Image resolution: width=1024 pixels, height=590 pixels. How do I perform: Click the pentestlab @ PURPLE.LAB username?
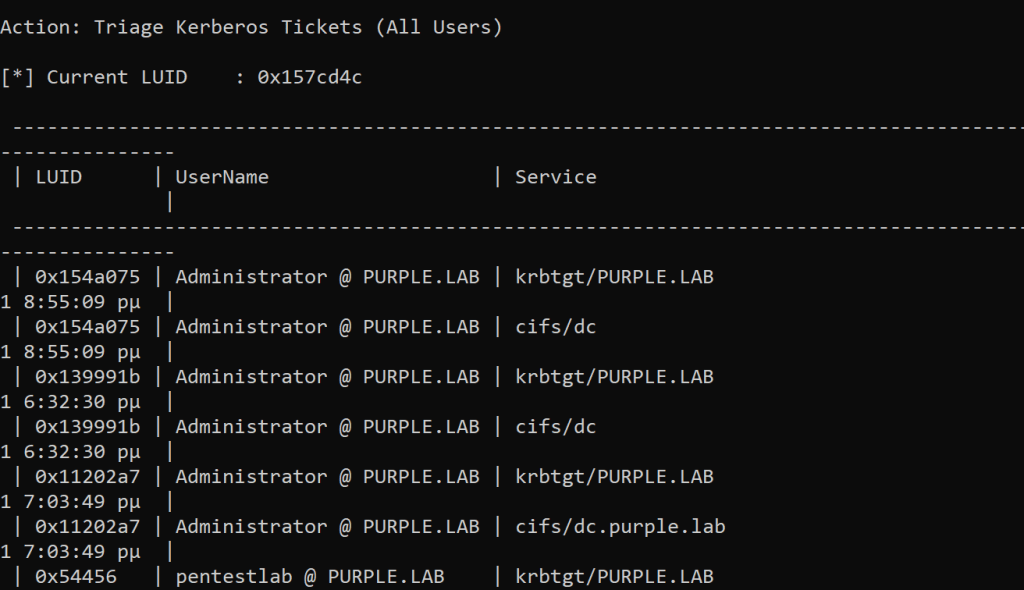309,577
